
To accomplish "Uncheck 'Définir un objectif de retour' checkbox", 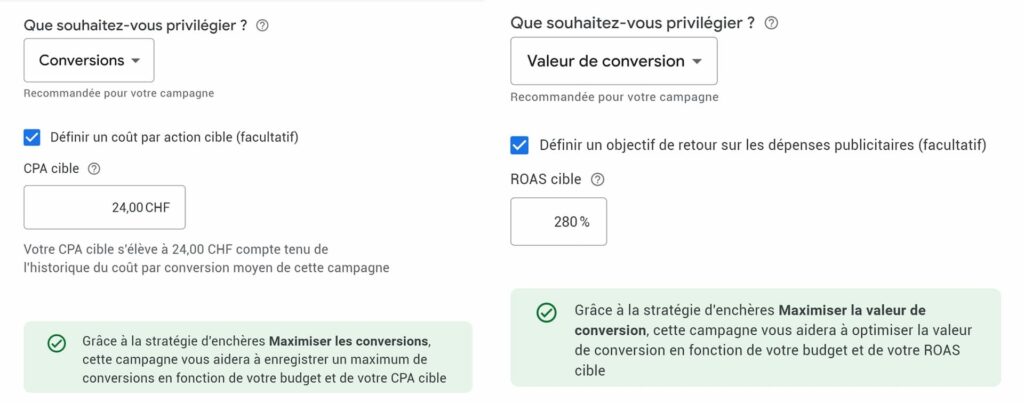I will [519, 145].
